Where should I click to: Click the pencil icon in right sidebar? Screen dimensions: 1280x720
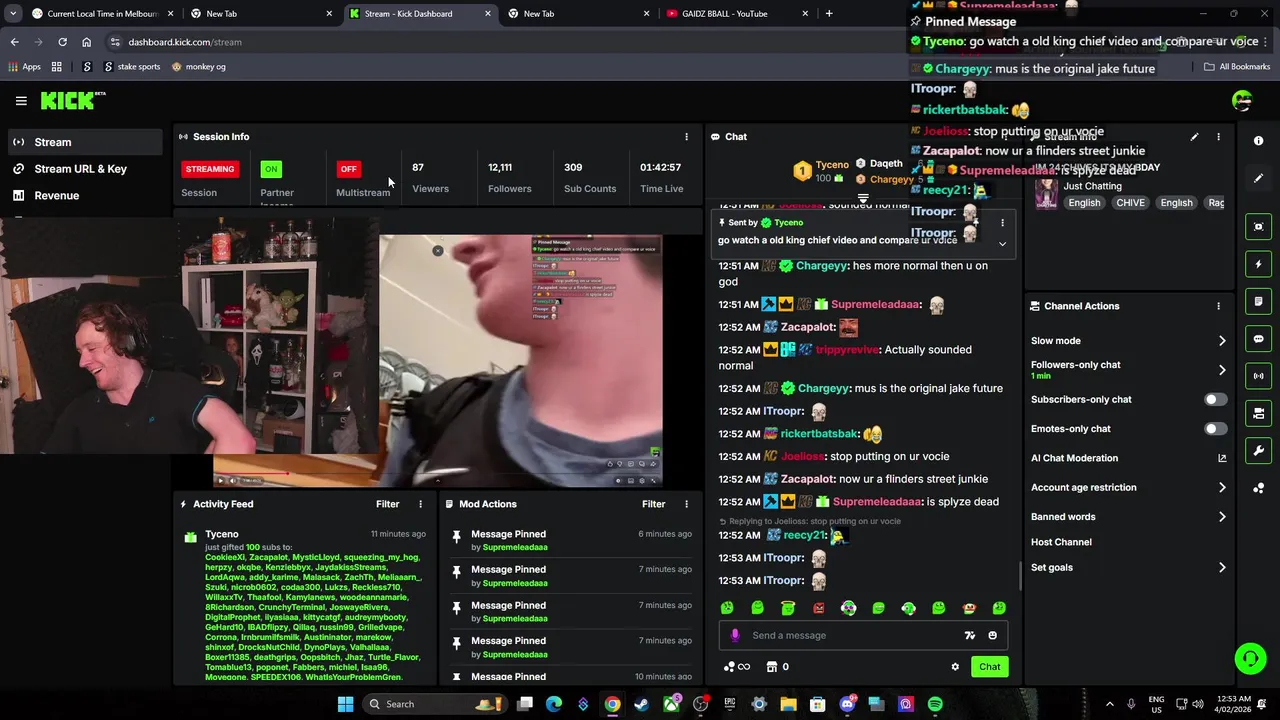click(x=1258, y=178)
